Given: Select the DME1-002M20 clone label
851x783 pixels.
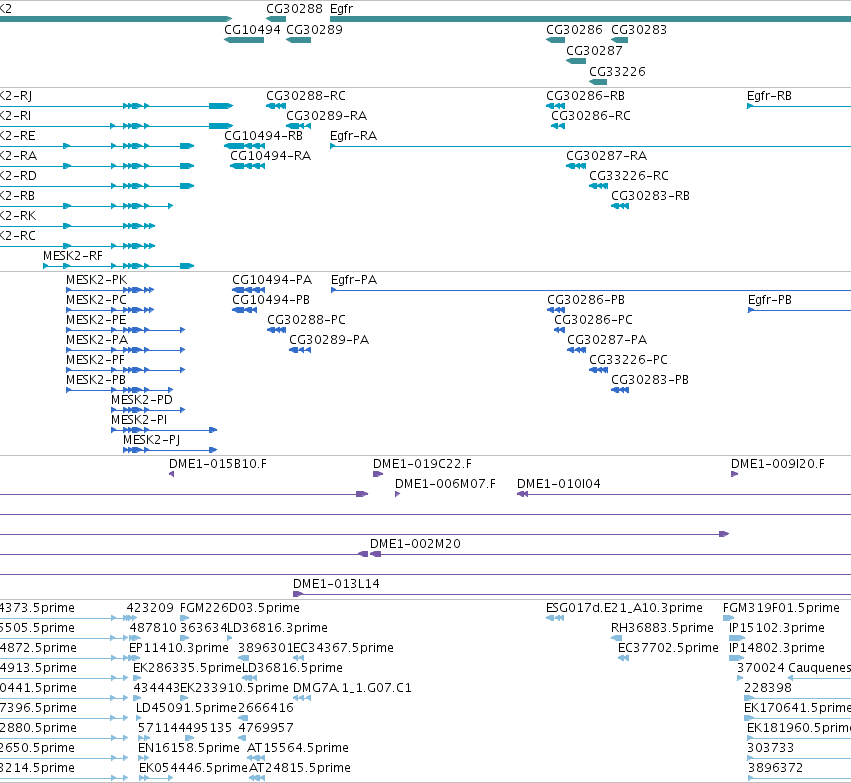Looking at the screenshot, I should point(415,543).
